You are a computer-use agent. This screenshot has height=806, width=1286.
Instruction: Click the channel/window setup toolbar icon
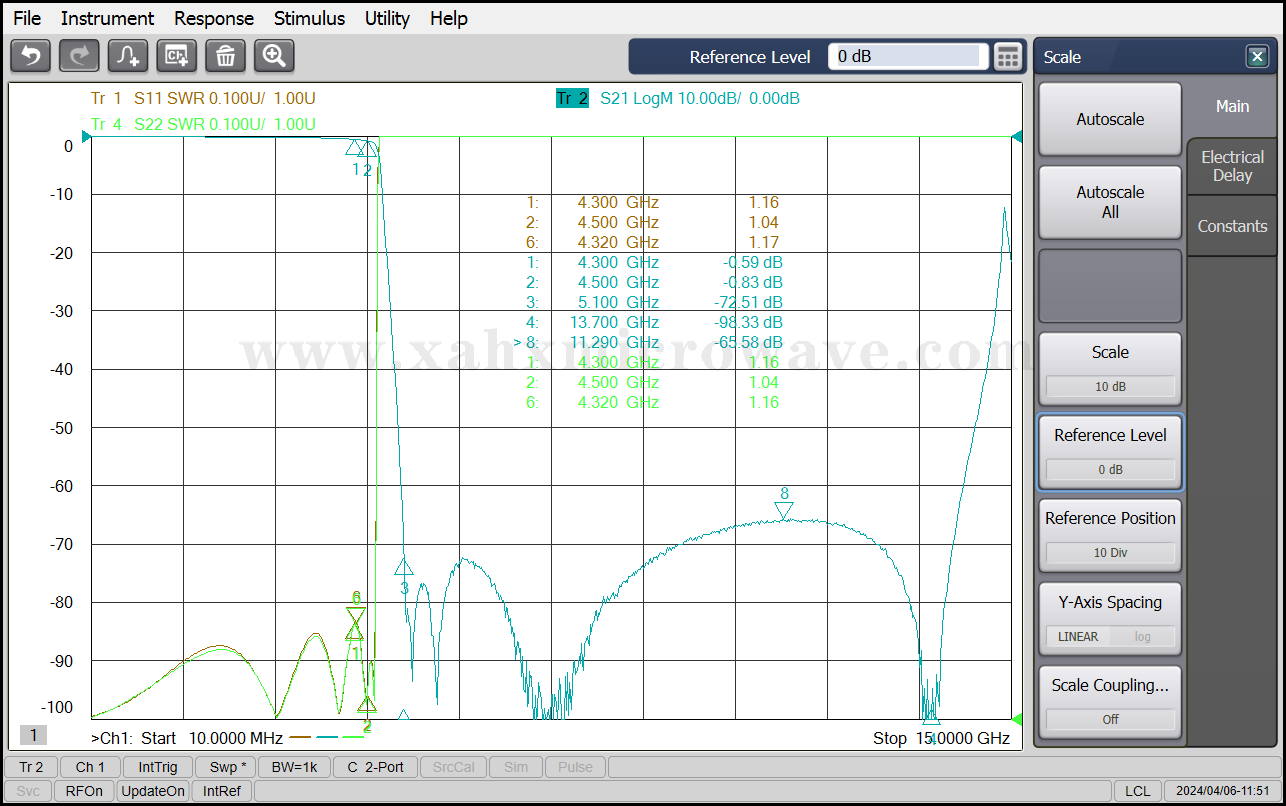click(177, 56)
